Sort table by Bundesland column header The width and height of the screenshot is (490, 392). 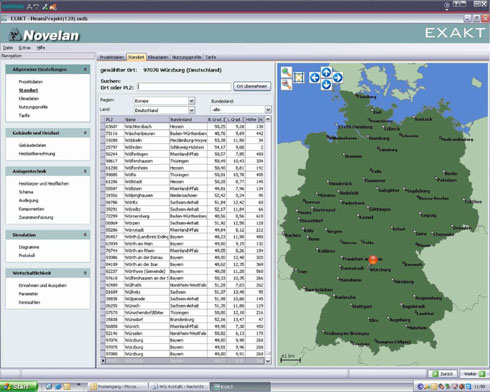pyautogui.click(x=188, y=119)
